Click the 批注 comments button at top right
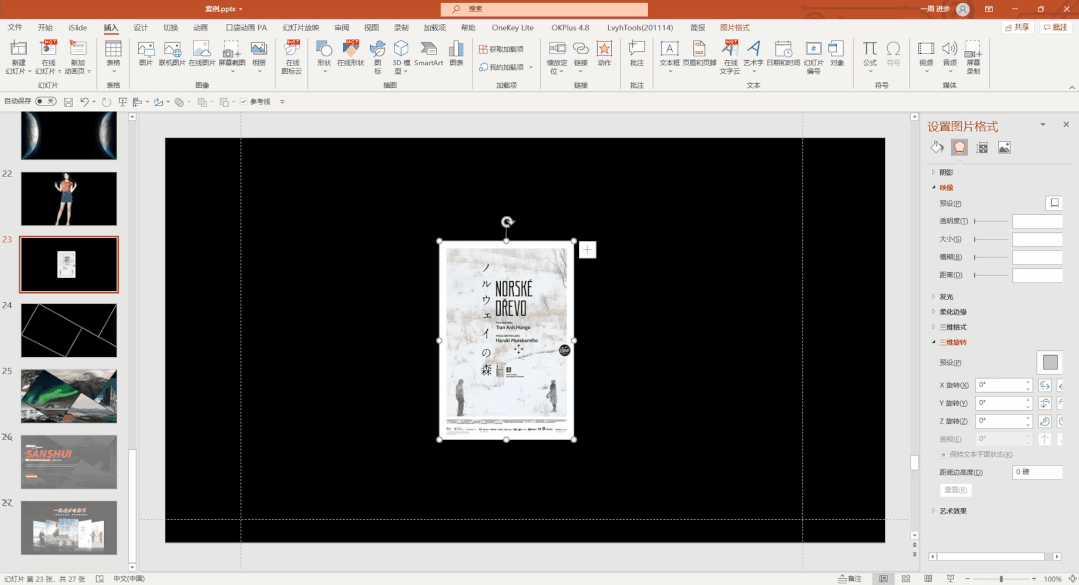1079x585 pixels. 1055,28
